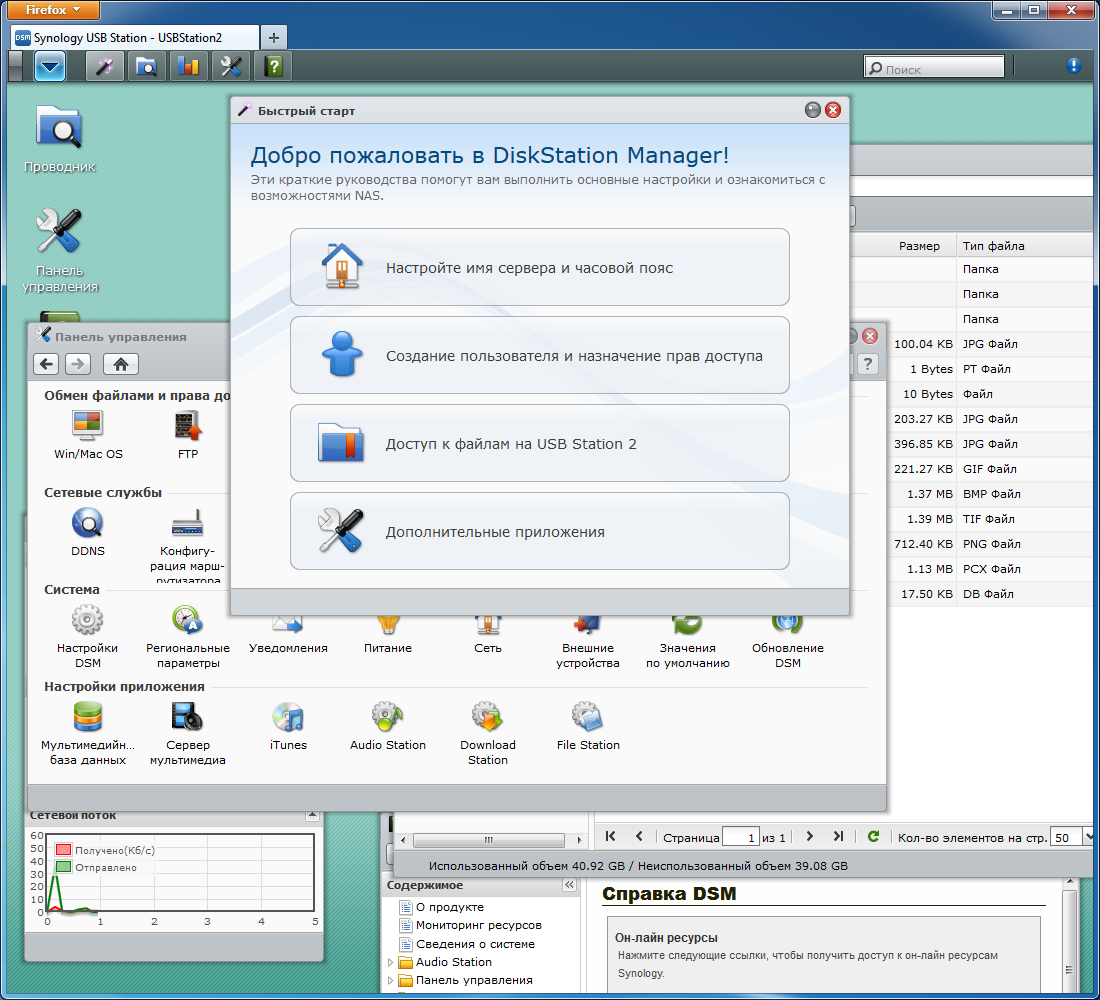Open Значения по умолчанию
1100x1000 pixels.
click(x=688, y=642)
